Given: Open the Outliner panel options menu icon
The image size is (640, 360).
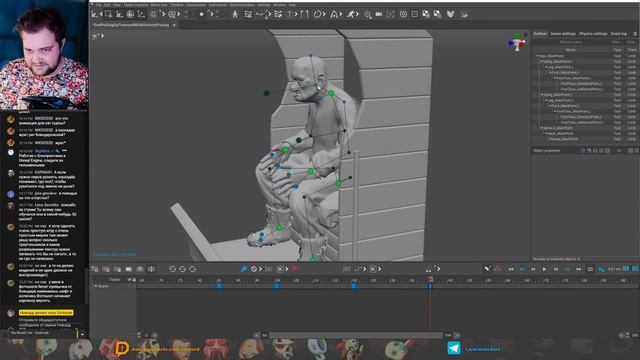Looking at the screenshot, I should tap(635, 33).
